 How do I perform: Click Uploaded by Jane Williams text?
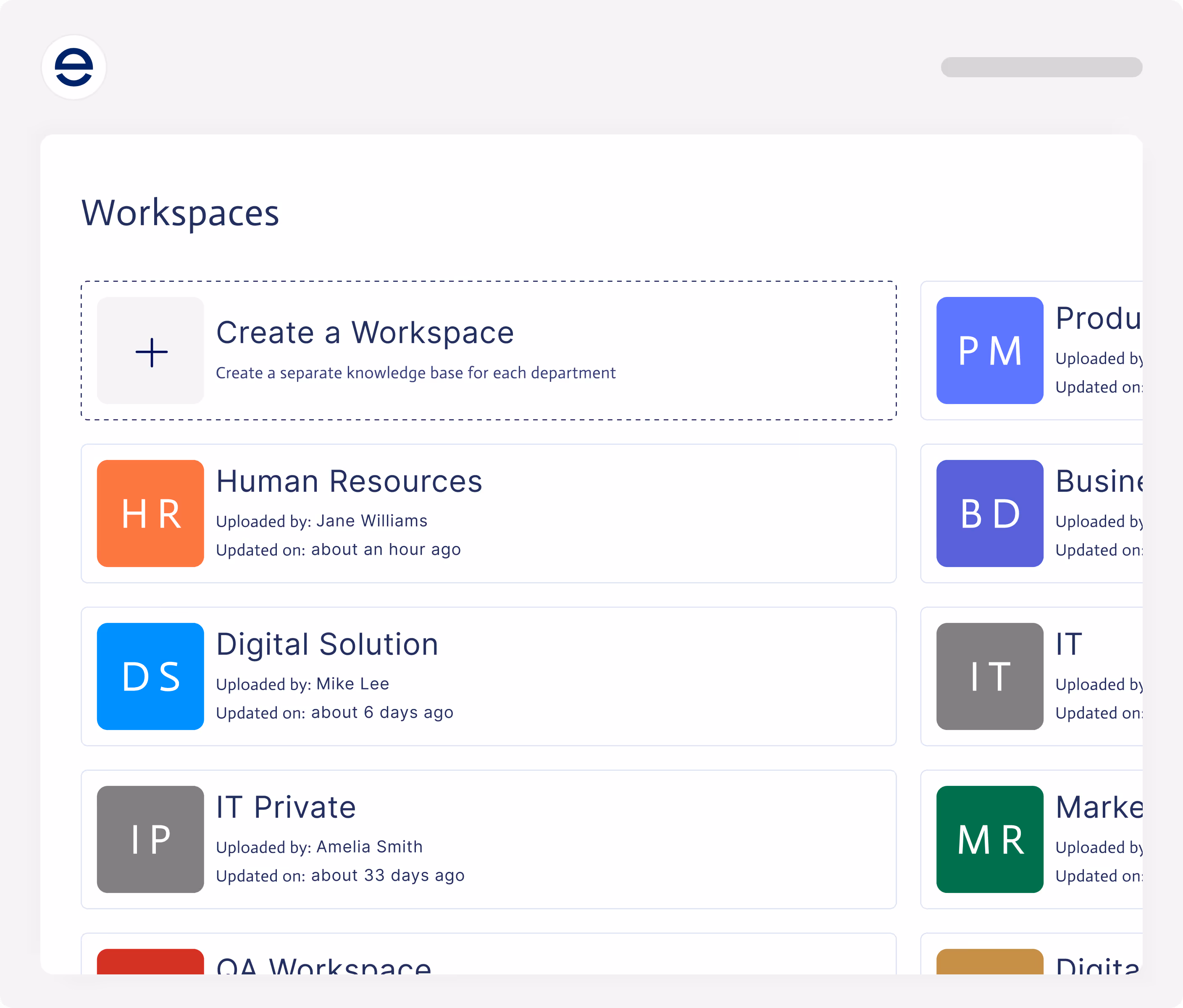pos(321,521)
